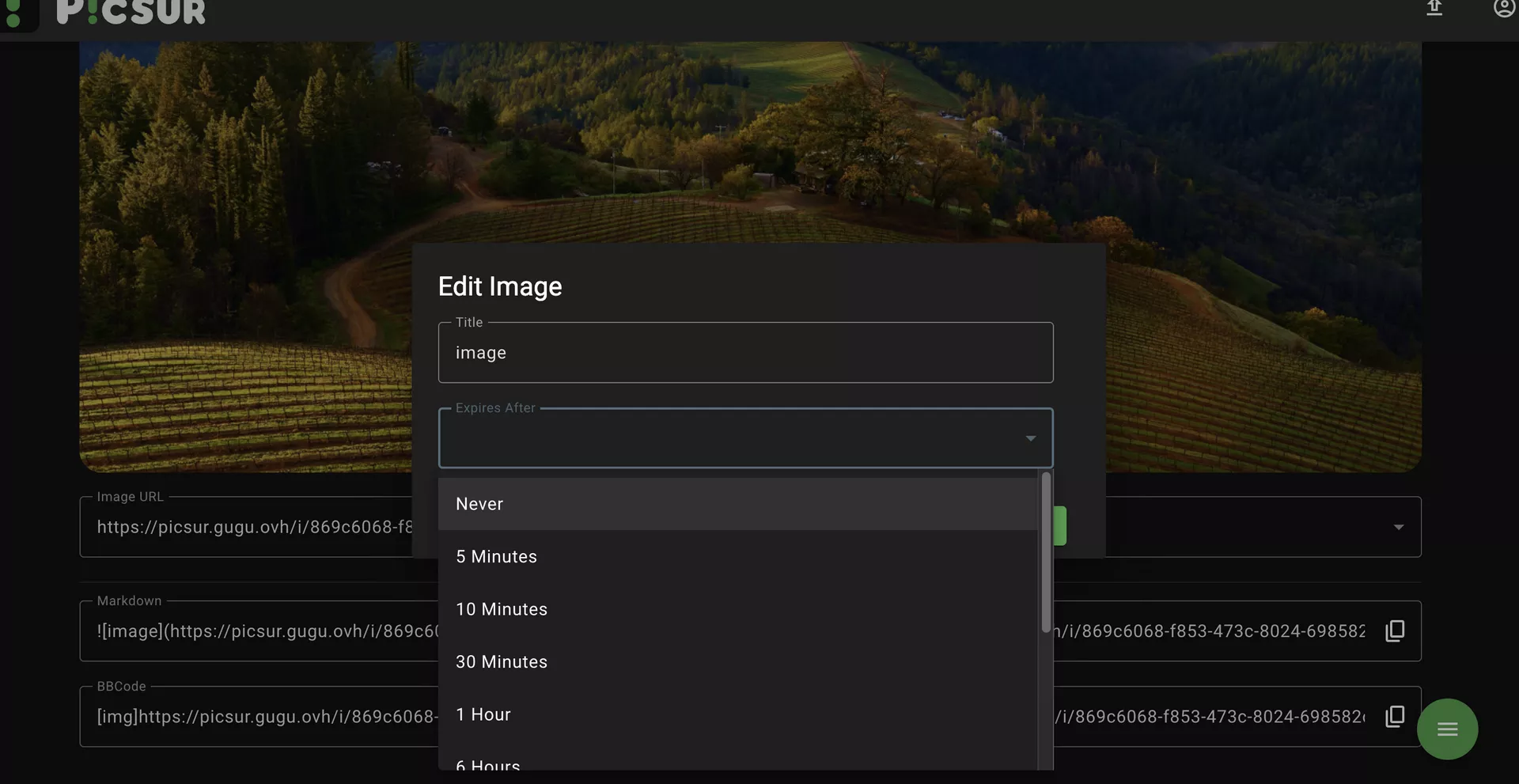Click the Title input field
This screenshot has width=1519, height=784.
[745, 353]
